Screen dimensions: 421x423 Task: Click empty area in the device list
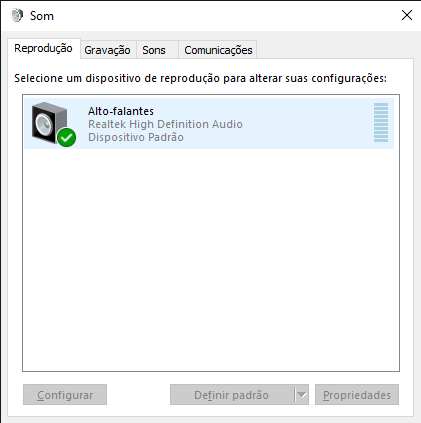coord(211,260)
